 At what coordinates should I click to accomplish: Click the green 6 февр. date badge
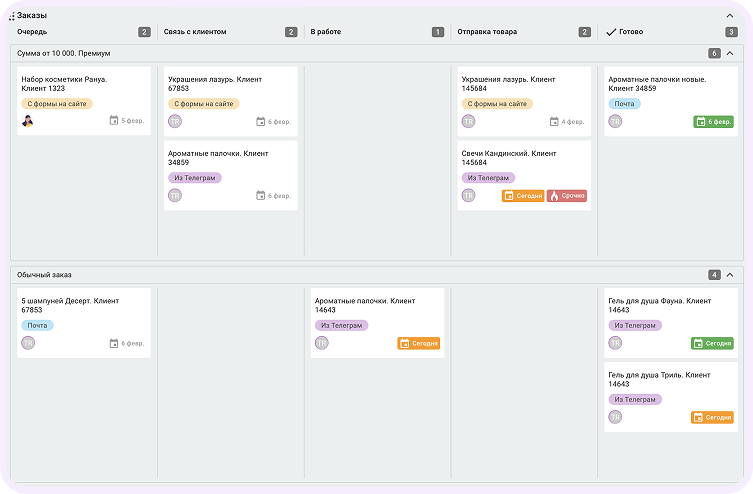714,122
